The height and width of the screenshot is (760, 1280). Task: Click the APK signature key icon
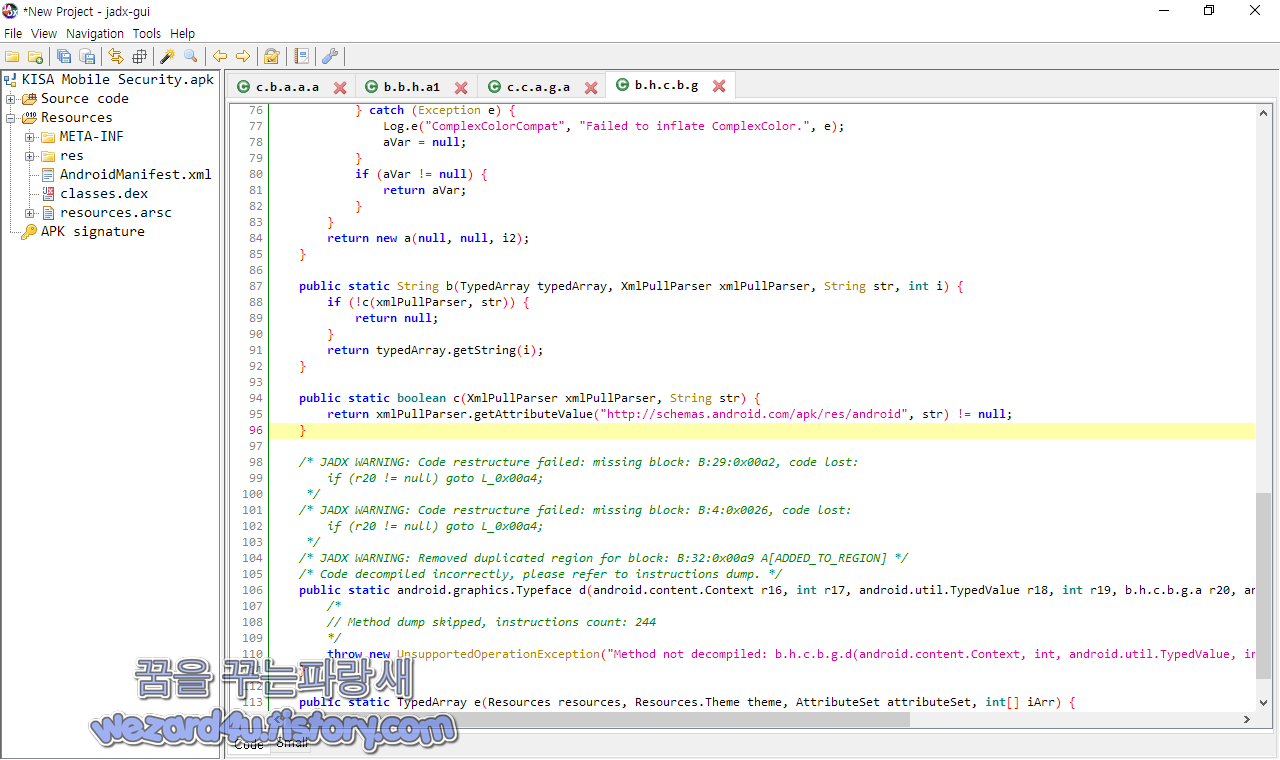(x=29, y=232)
